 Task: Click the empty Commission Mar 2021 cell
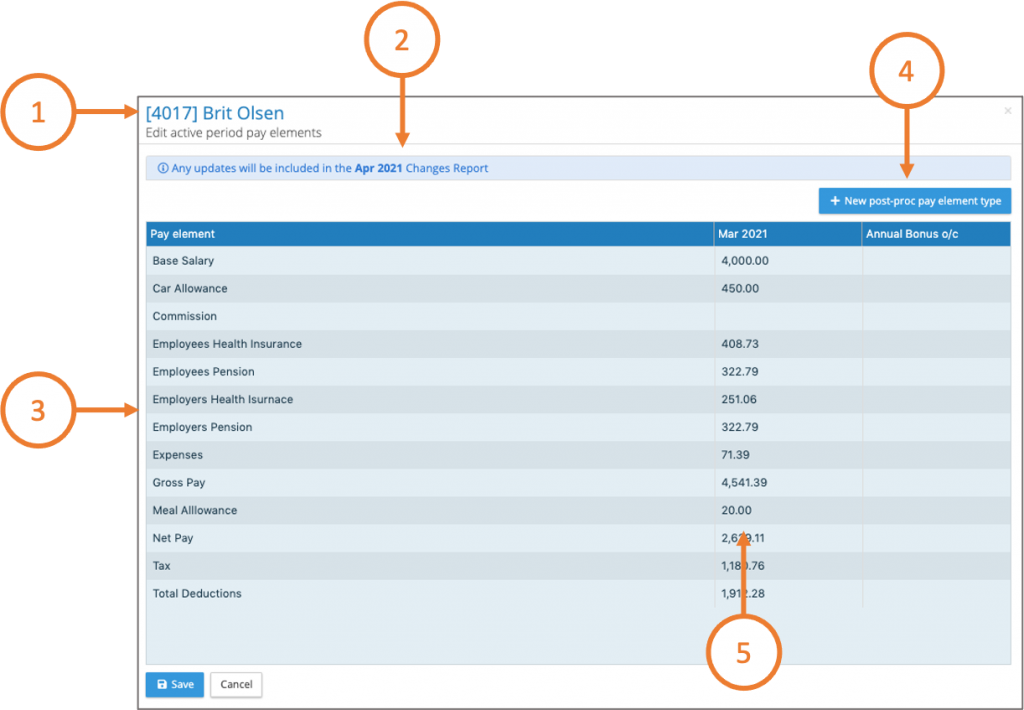click(x=787, y=316)
